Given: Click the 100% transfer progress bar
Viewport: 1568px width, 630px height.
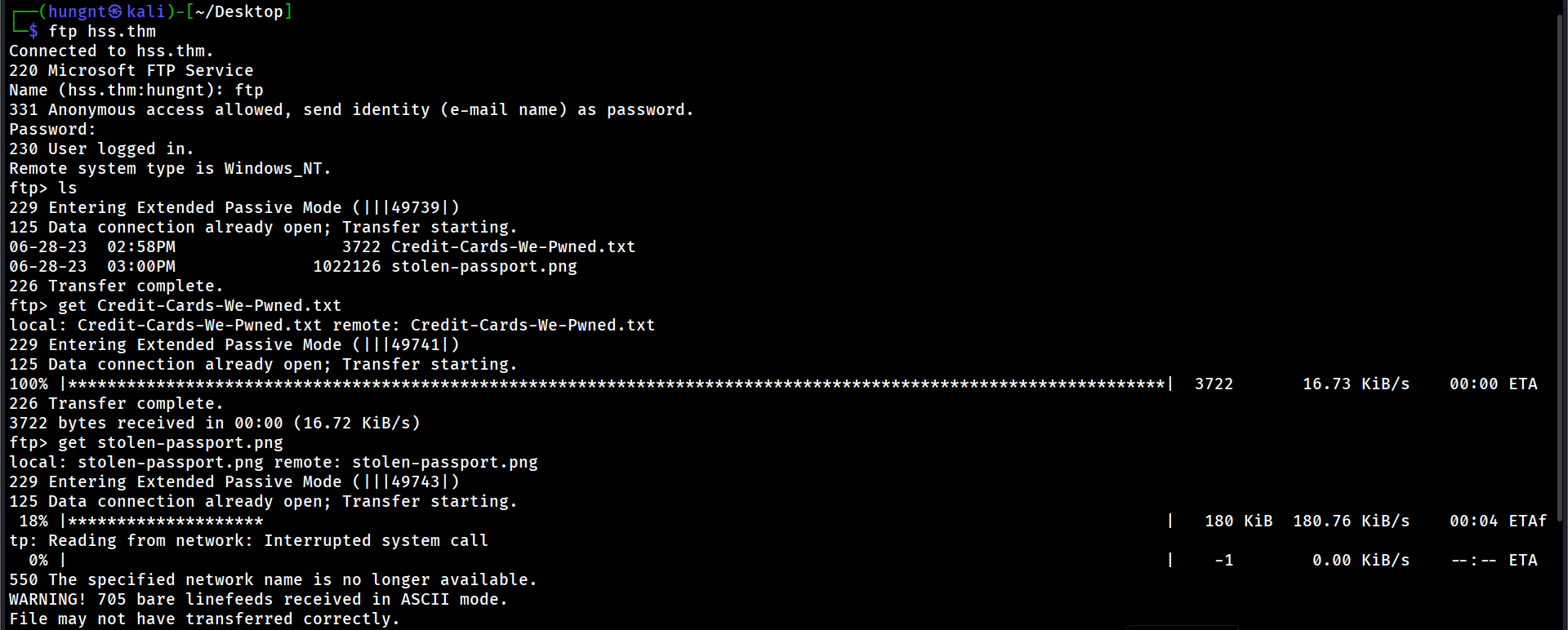Looking at the screenshot, I should point(617,384).
